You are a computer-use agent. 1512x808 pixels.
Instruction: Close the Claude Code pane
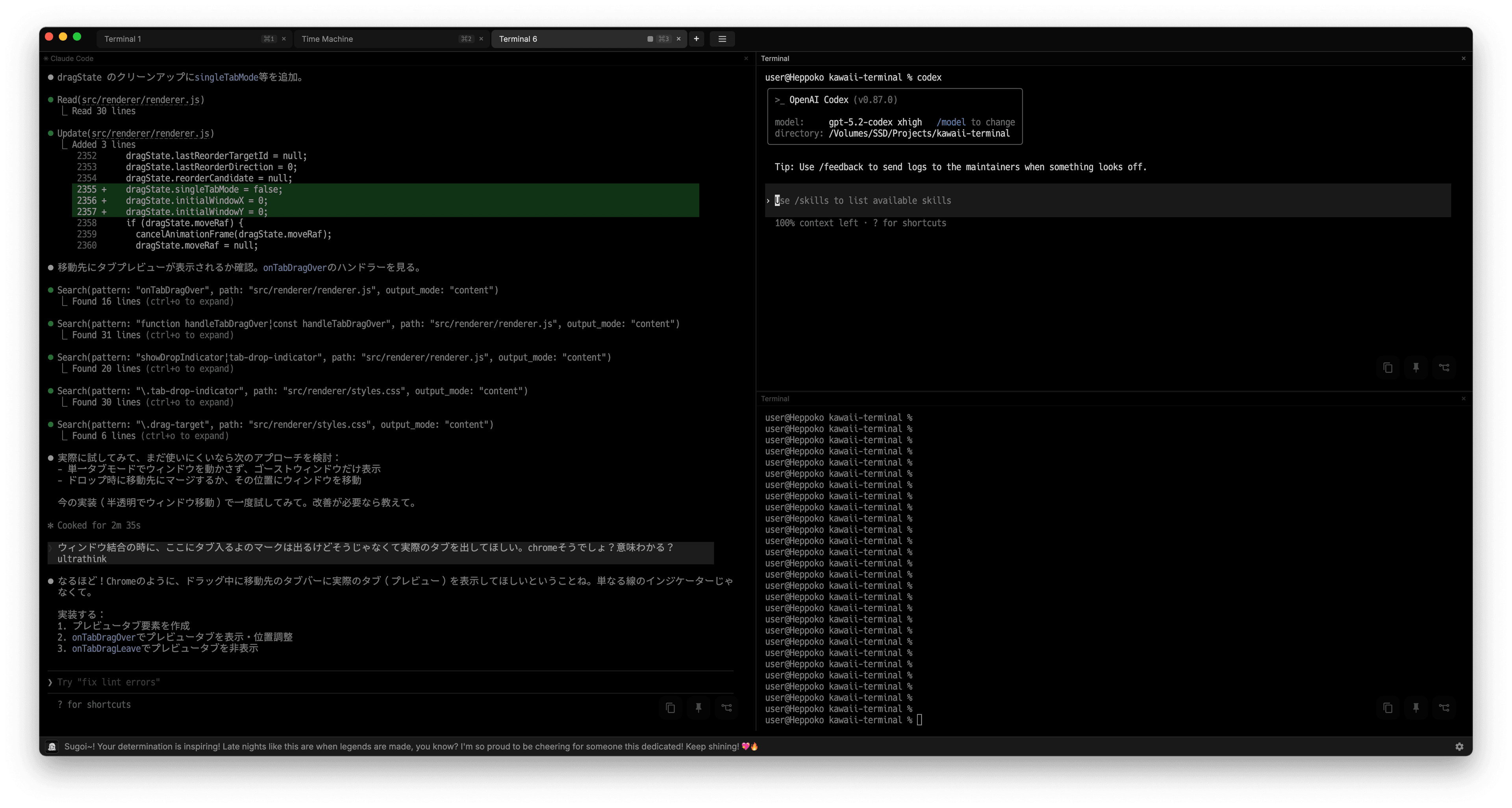tap(746, 58)
